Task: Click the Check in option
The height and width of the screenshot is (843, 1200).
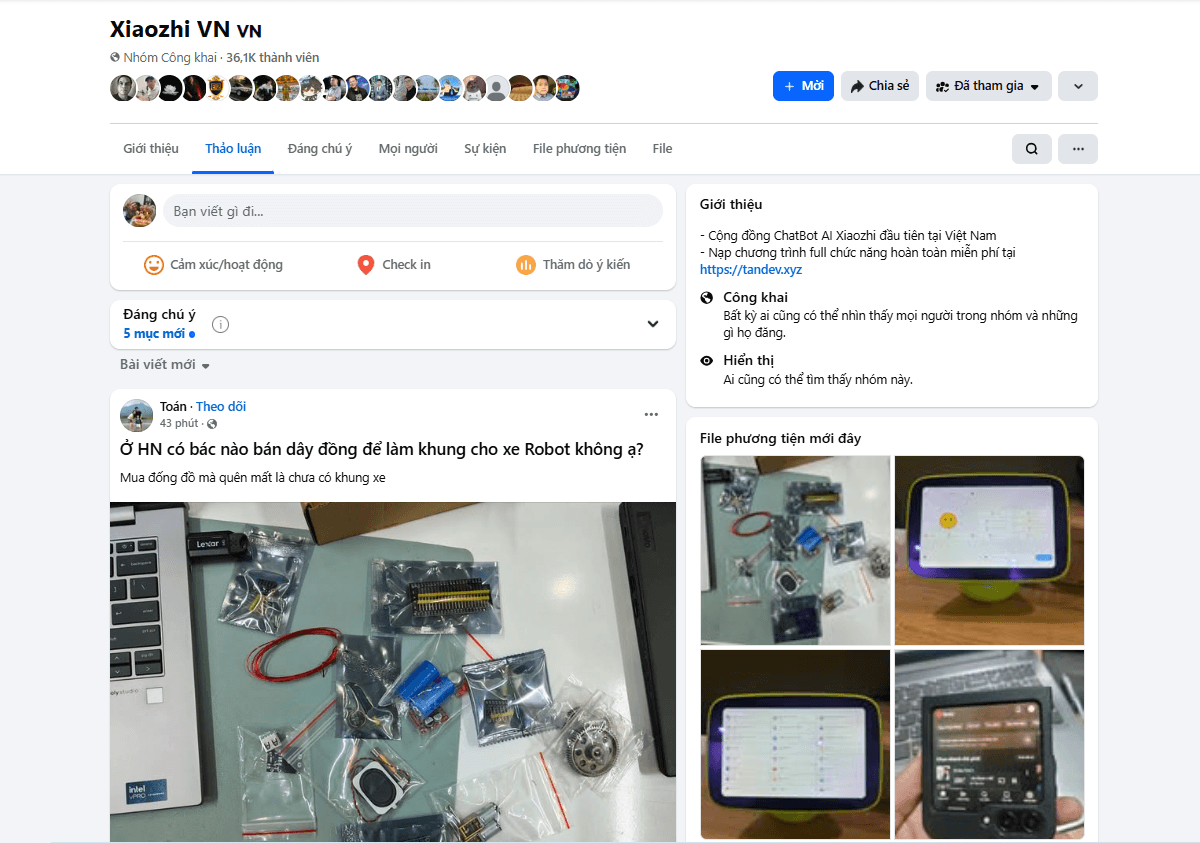Action: point(394,265)
